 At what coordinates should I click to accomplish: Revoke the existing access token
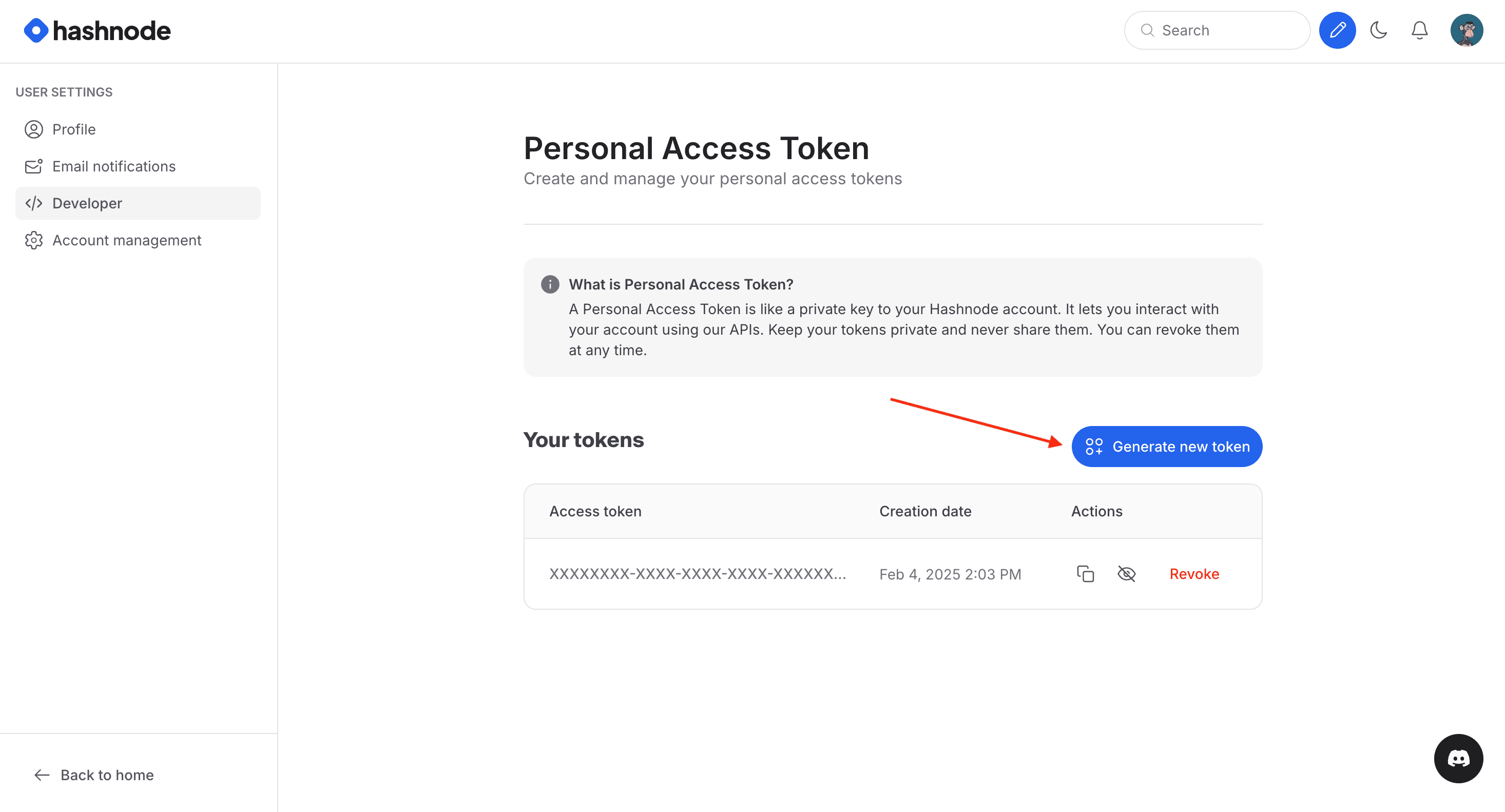click(x=1193, y=574)
